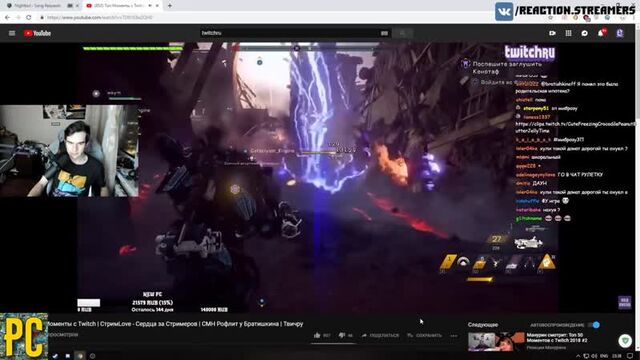Open the account avatar menu
The image size is (640, 360).
coord(620,33)
